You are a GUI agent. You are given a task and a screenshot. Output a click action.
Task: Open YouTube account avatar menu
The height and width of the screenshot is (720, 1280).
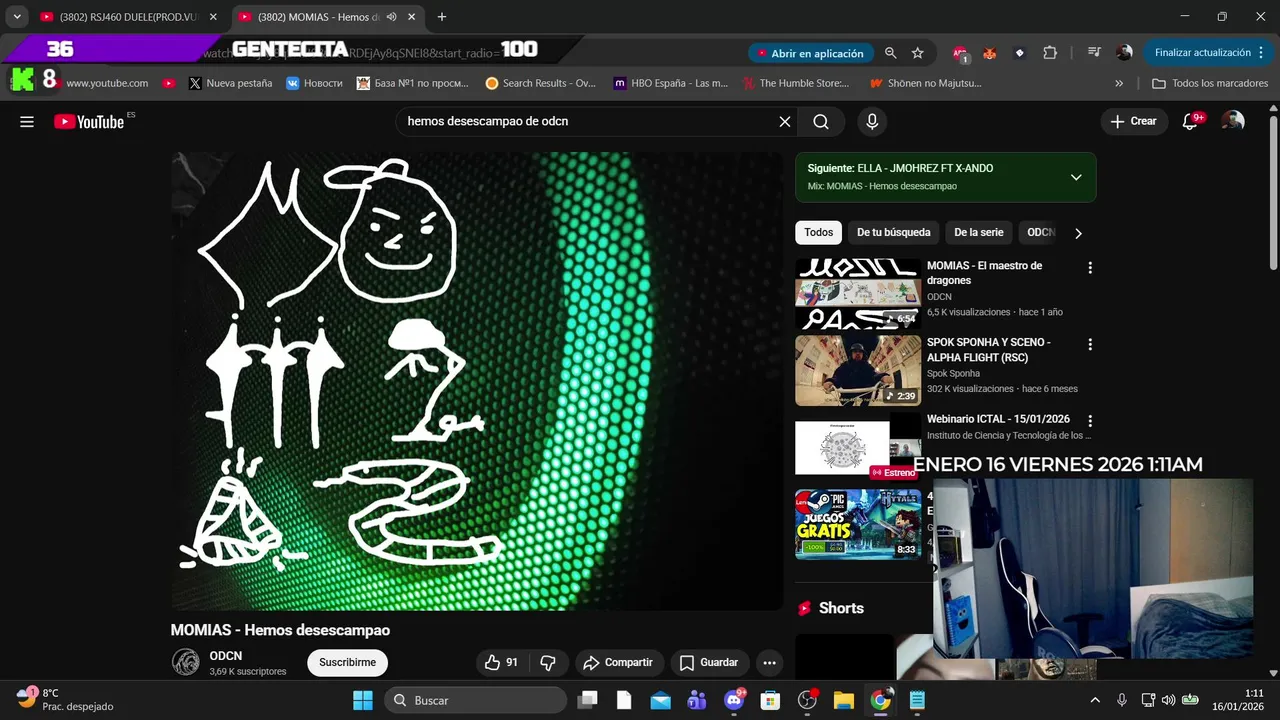(1233, 121)
